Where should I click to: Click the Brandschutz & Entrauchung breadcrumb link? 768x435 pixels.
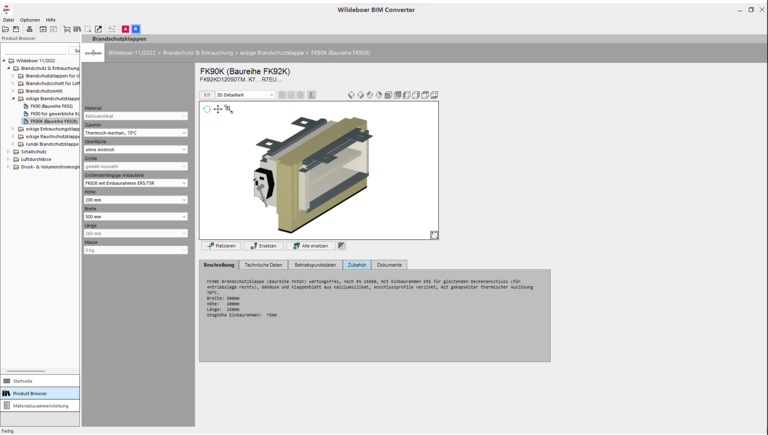[198, 53]
